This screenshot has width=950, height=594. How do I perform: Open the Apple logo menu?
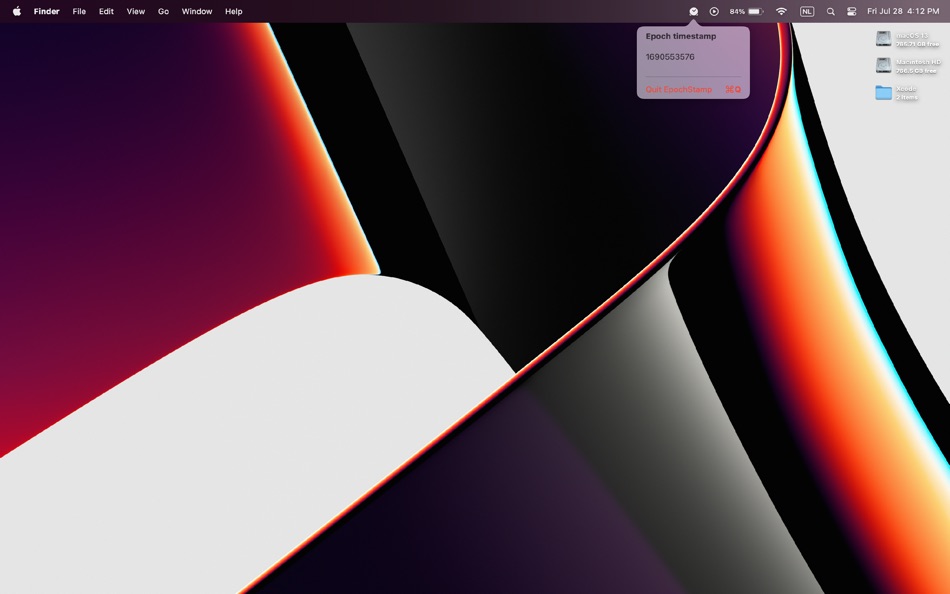click(17, 11)
